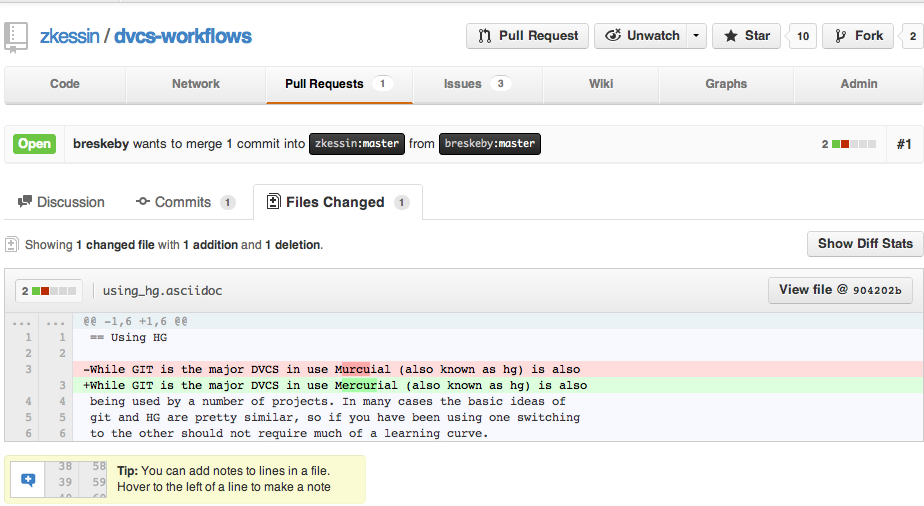Open the using_hg.asciidoc file name
The height and width of the screenshot is (506, 924).
pos(163,291)
